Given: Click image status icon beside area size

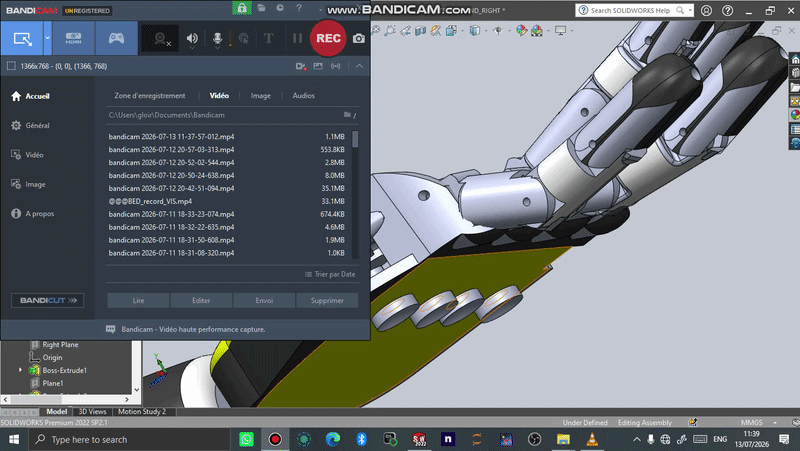Looking at the screenshot, I should point(318,66).
